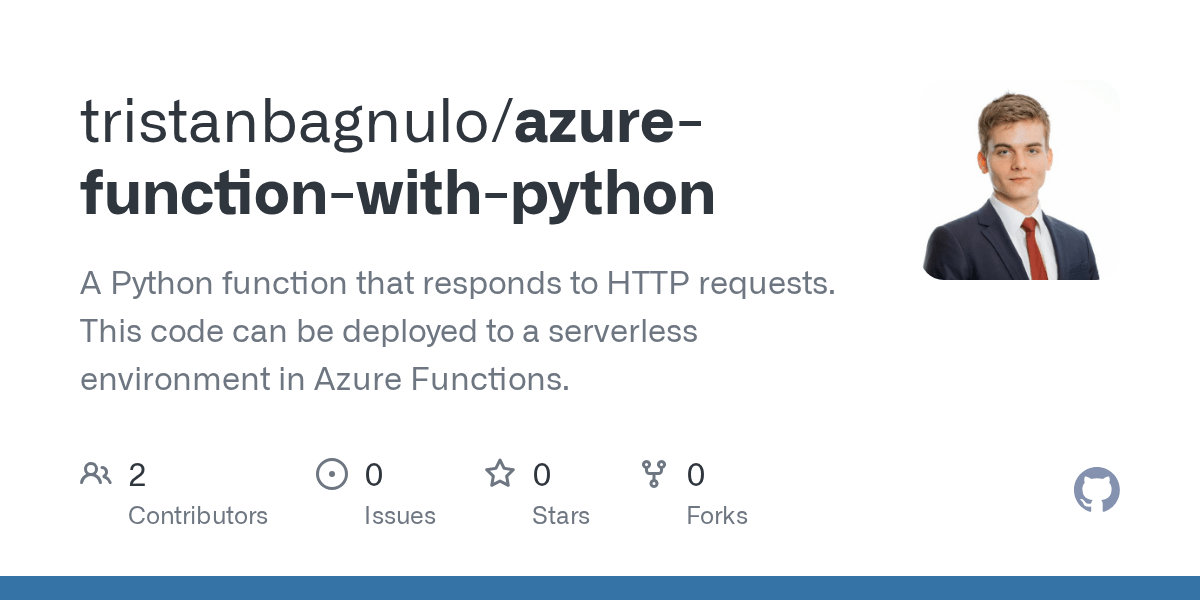The width and height of the screenshot is (1200, 600).
Task: Click the Contributors text label
Action: click(198, 516)
